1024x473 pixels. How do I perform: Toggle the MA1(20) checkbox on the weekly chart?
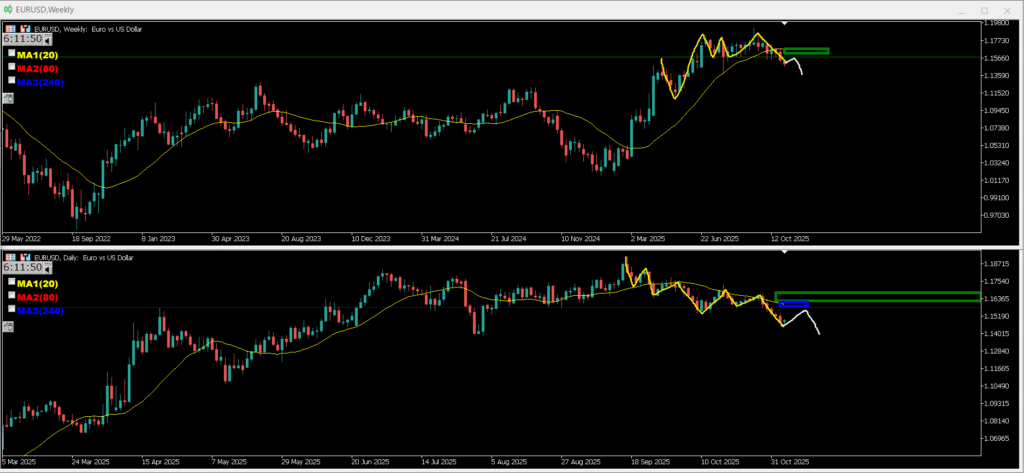pyautogui.click(x=12, y=53)
